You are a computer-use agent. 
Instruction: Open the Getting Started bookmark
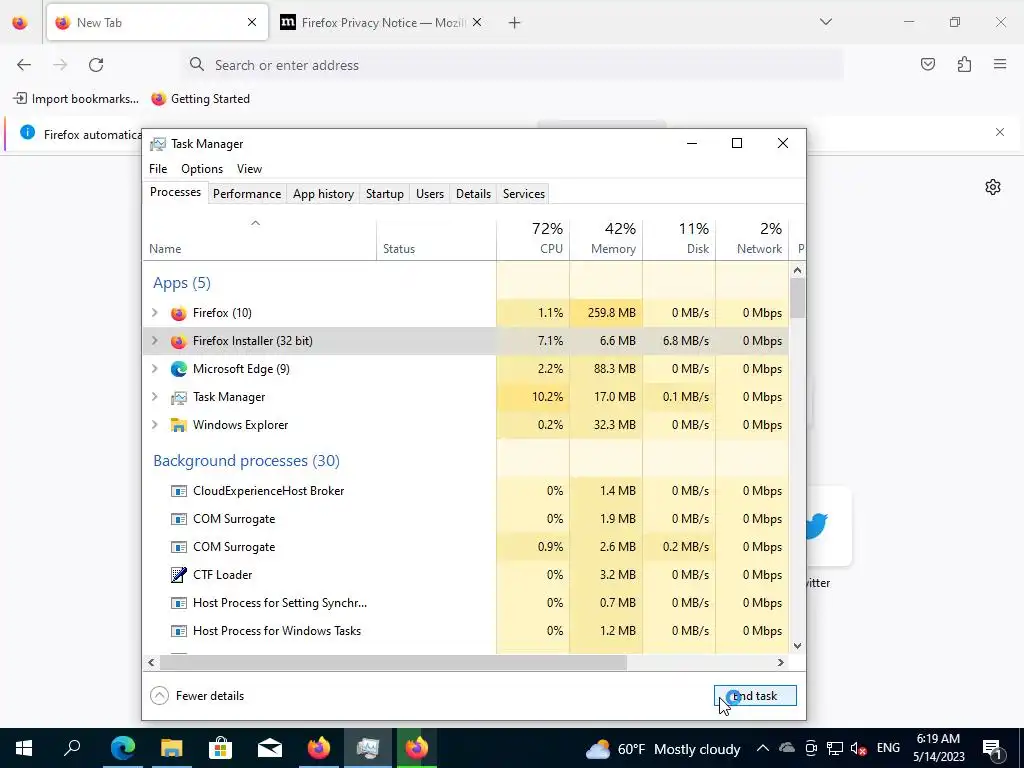200,99
